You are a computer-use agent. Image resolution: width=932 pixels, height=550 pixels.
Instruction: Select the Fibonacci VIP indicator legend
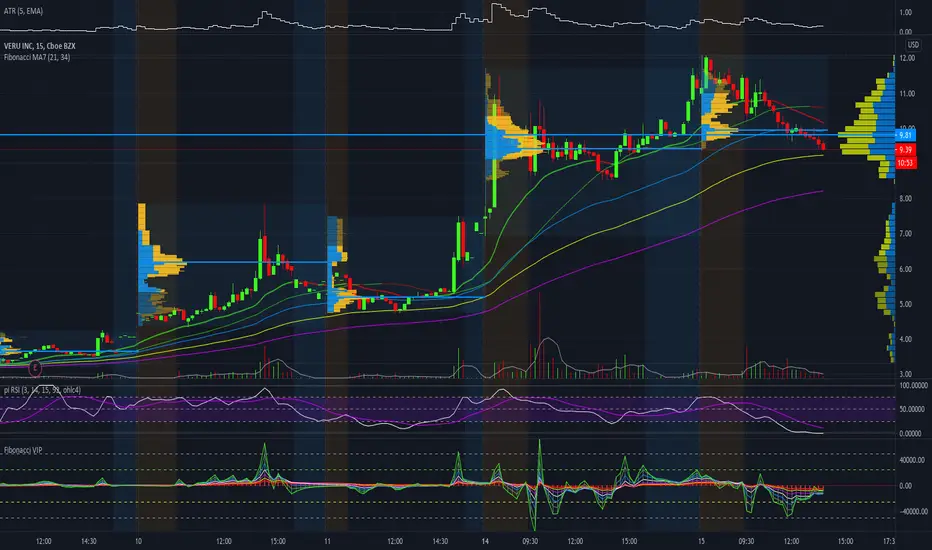tap(23, 450)
